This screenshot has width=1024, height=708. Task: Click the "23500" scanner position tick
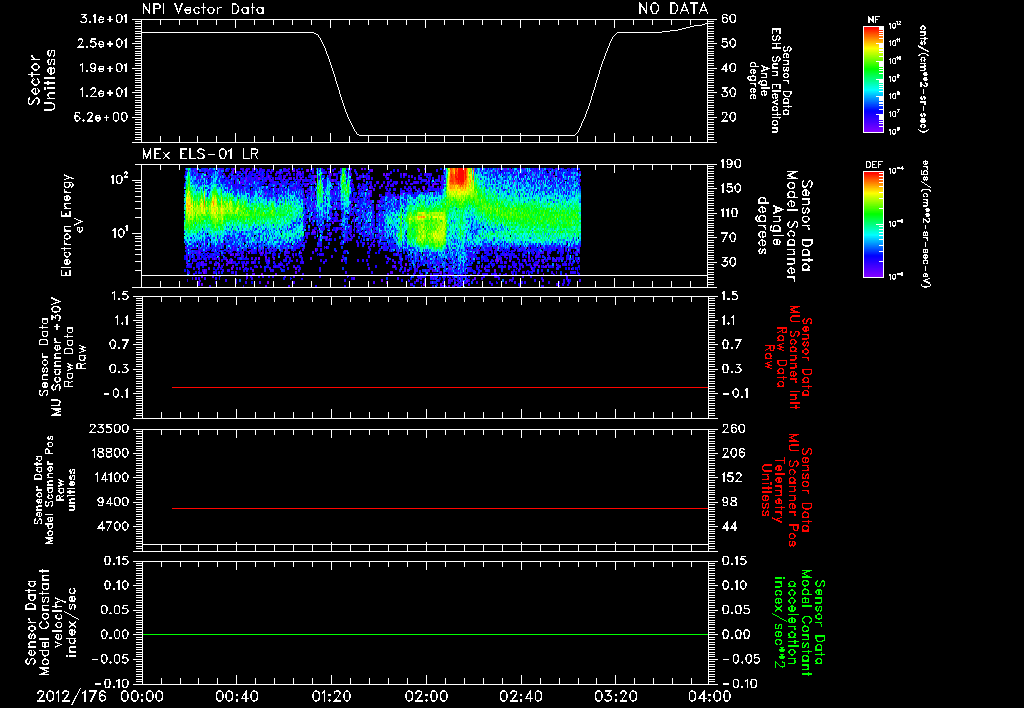[x=109, y=429]
